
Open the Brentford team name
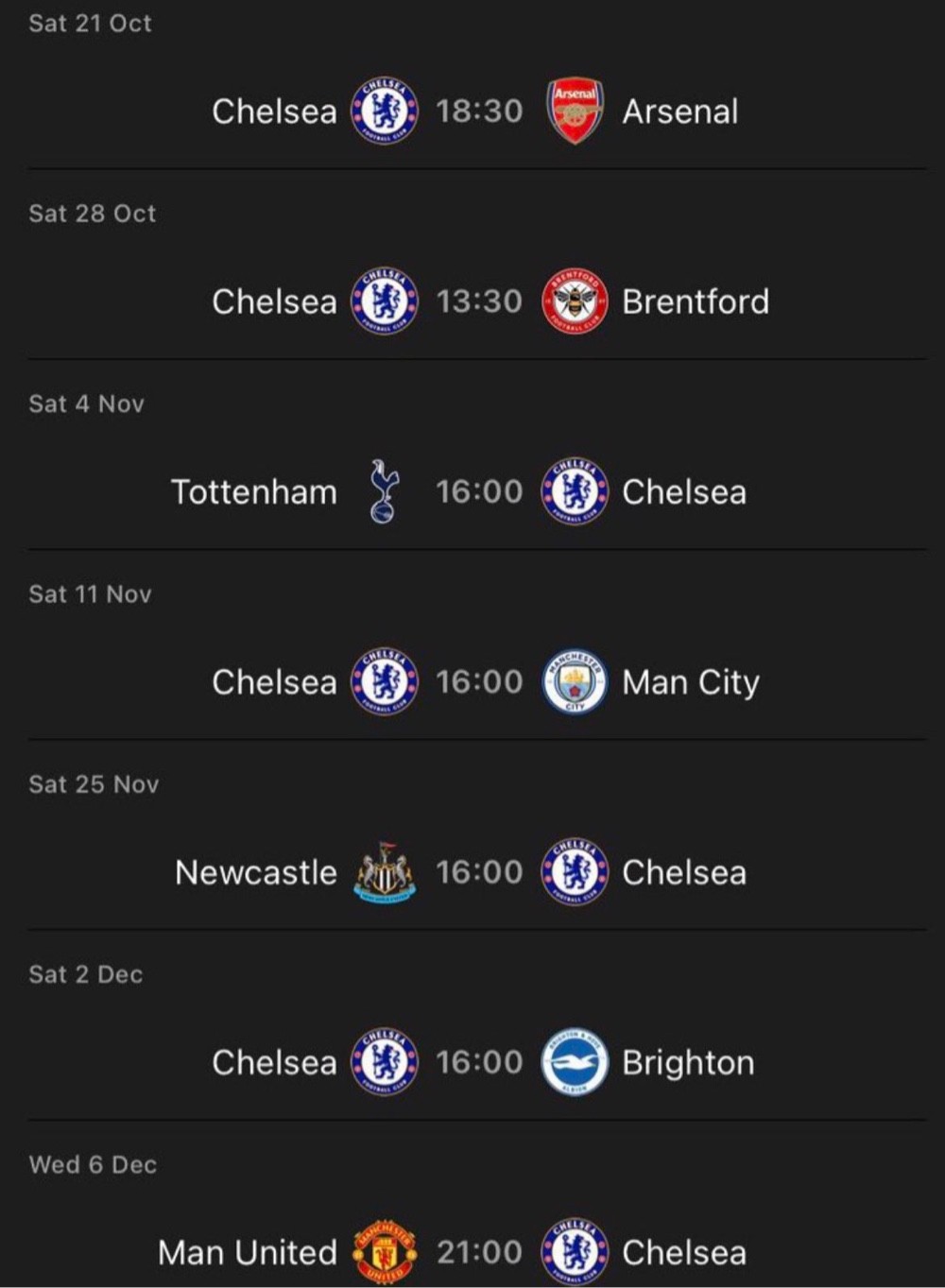click(696, 301)
